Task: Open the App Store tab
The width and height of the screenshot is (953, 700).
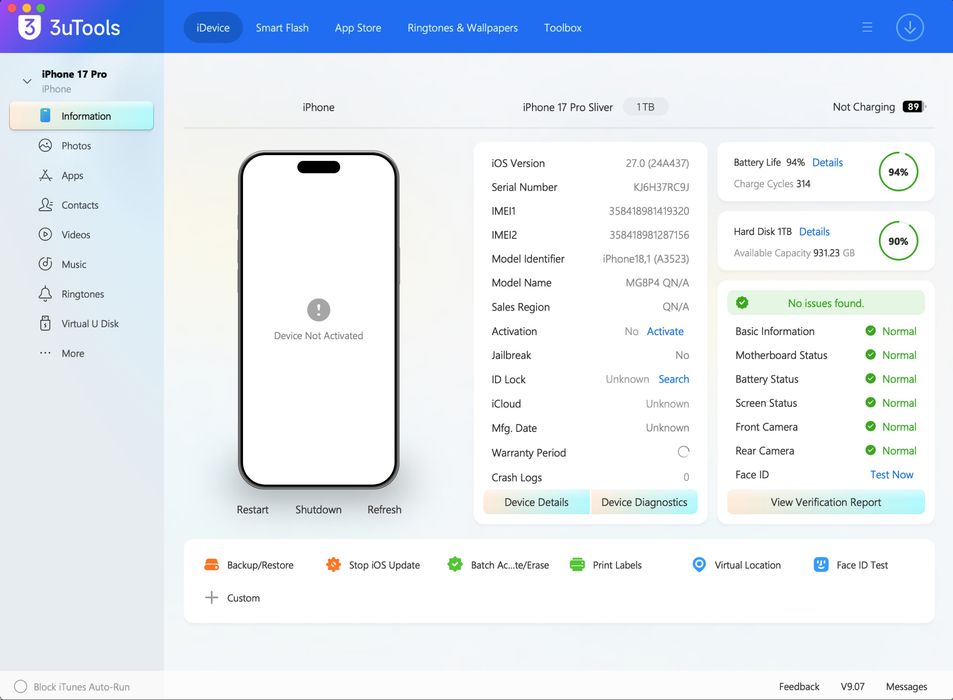Action: [358, 27]
